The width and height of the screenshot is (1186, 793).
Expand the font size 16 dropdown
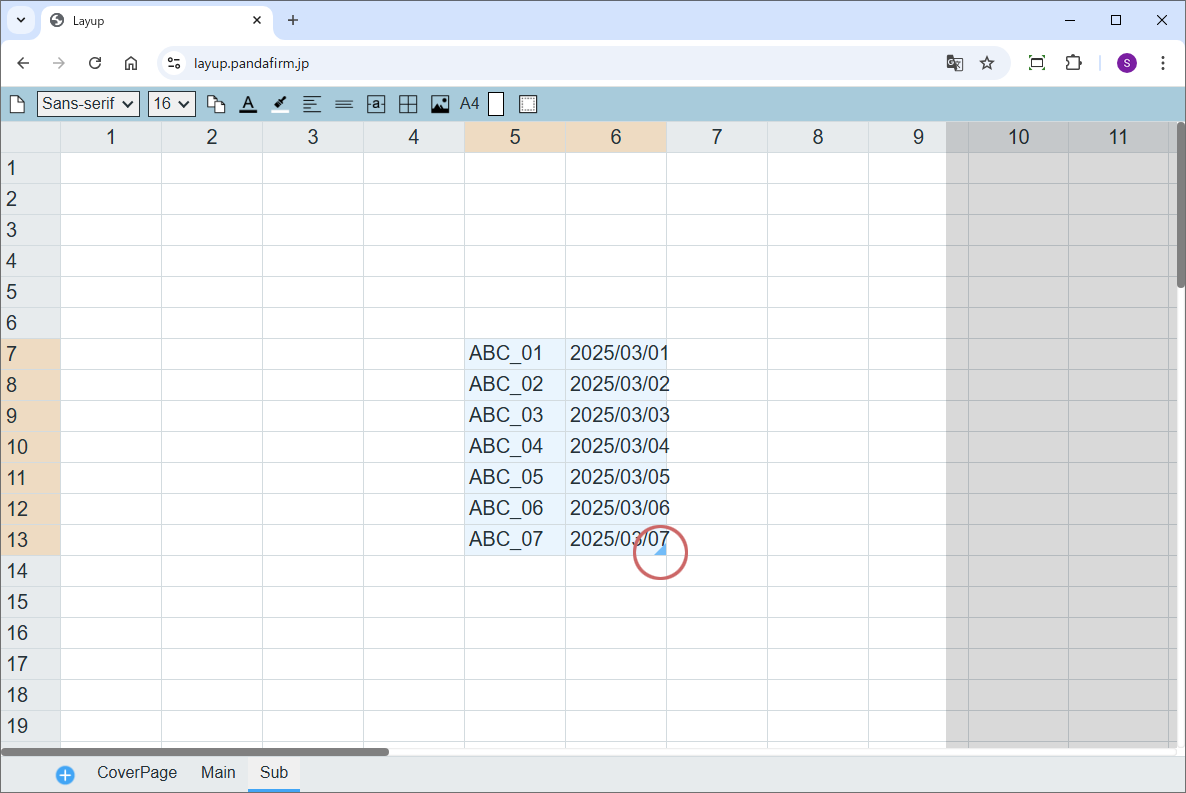point(171,104)
